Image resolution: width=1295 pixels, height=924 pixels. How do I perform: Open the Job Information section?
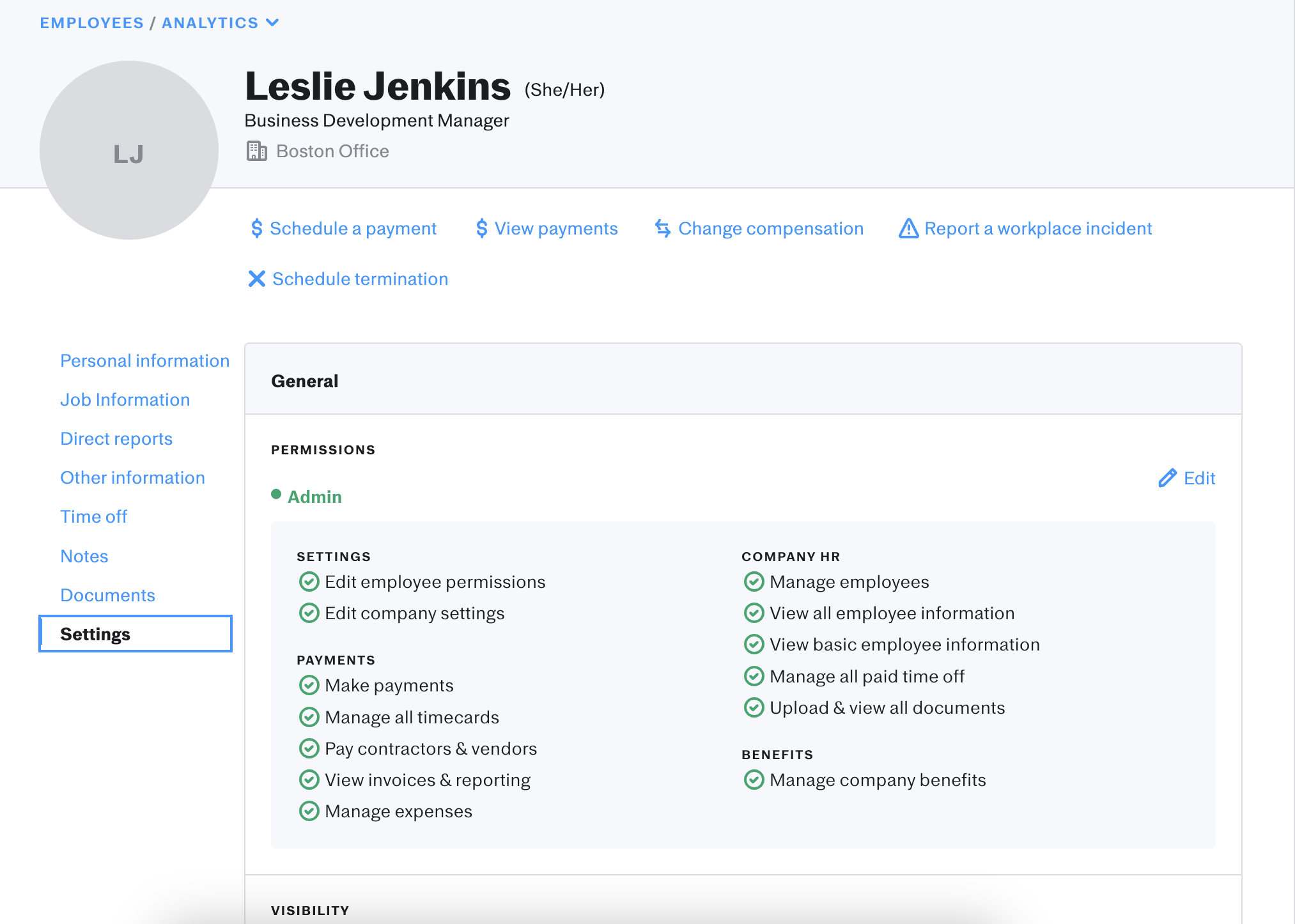point(125,399)
